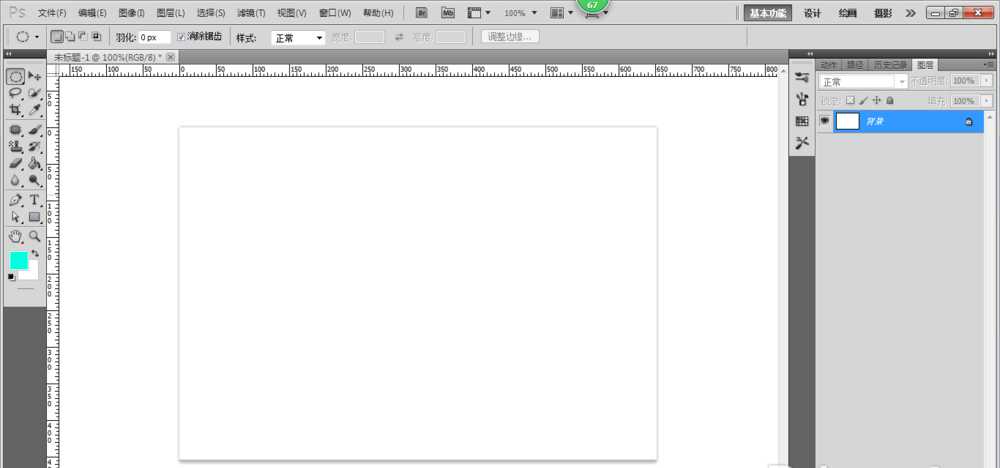Select the Horizontal Type tool (T)

[x=34, y=200]
